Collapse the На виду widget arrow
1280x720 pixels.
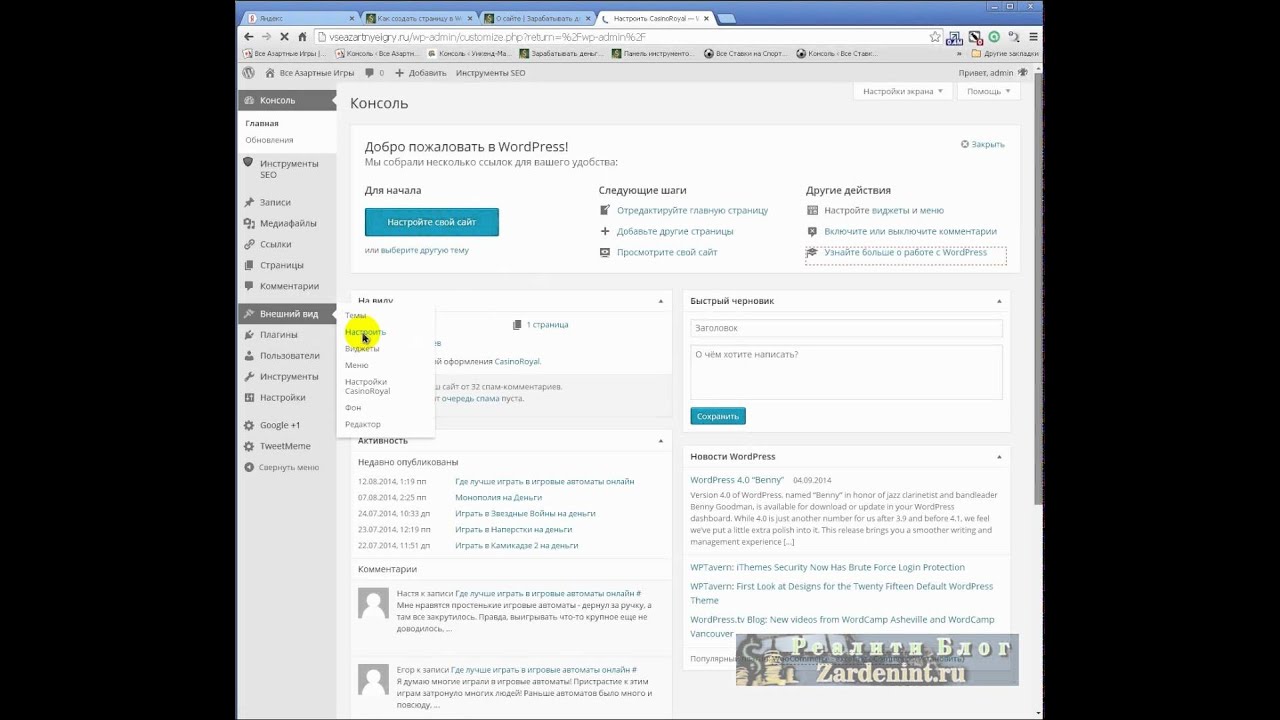click(x=660, y=301)
